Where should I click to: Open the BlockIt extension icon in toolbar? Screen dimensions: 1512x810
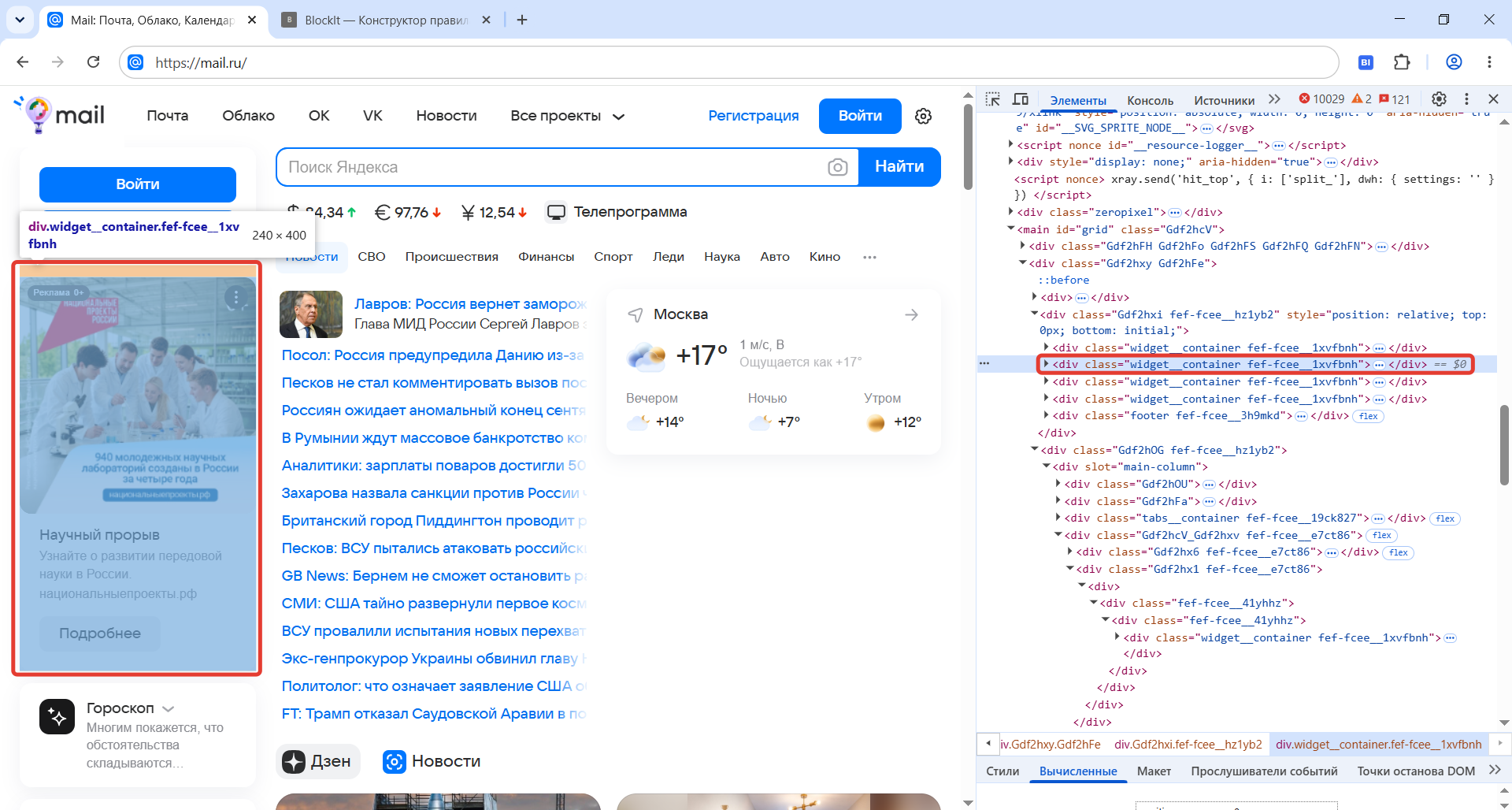(1366, 62)
